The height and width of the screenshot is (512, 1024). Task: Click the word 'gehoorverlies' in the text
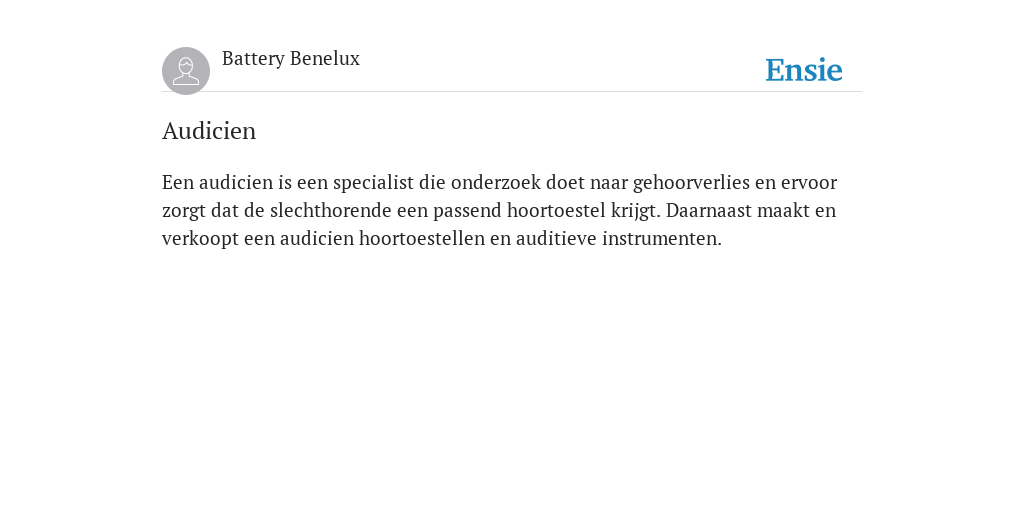point(691,183)
